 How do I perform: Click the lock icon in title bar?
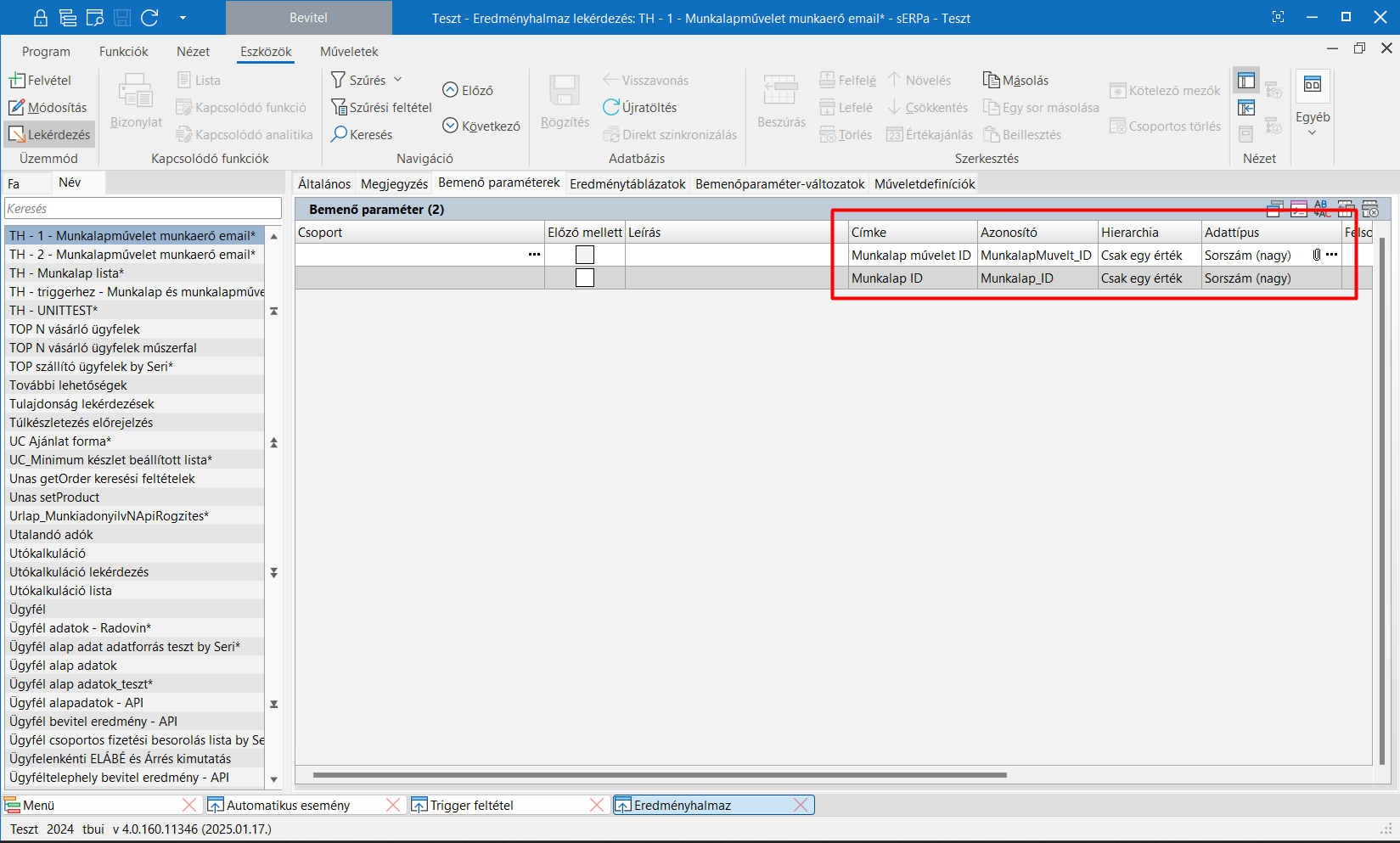pyautogui.click(x=40, y=18)
